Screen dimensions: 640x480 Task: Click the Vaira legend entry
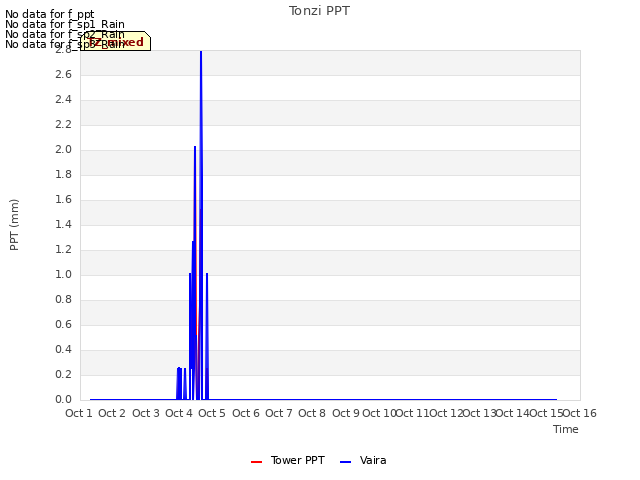click(363, 460)
